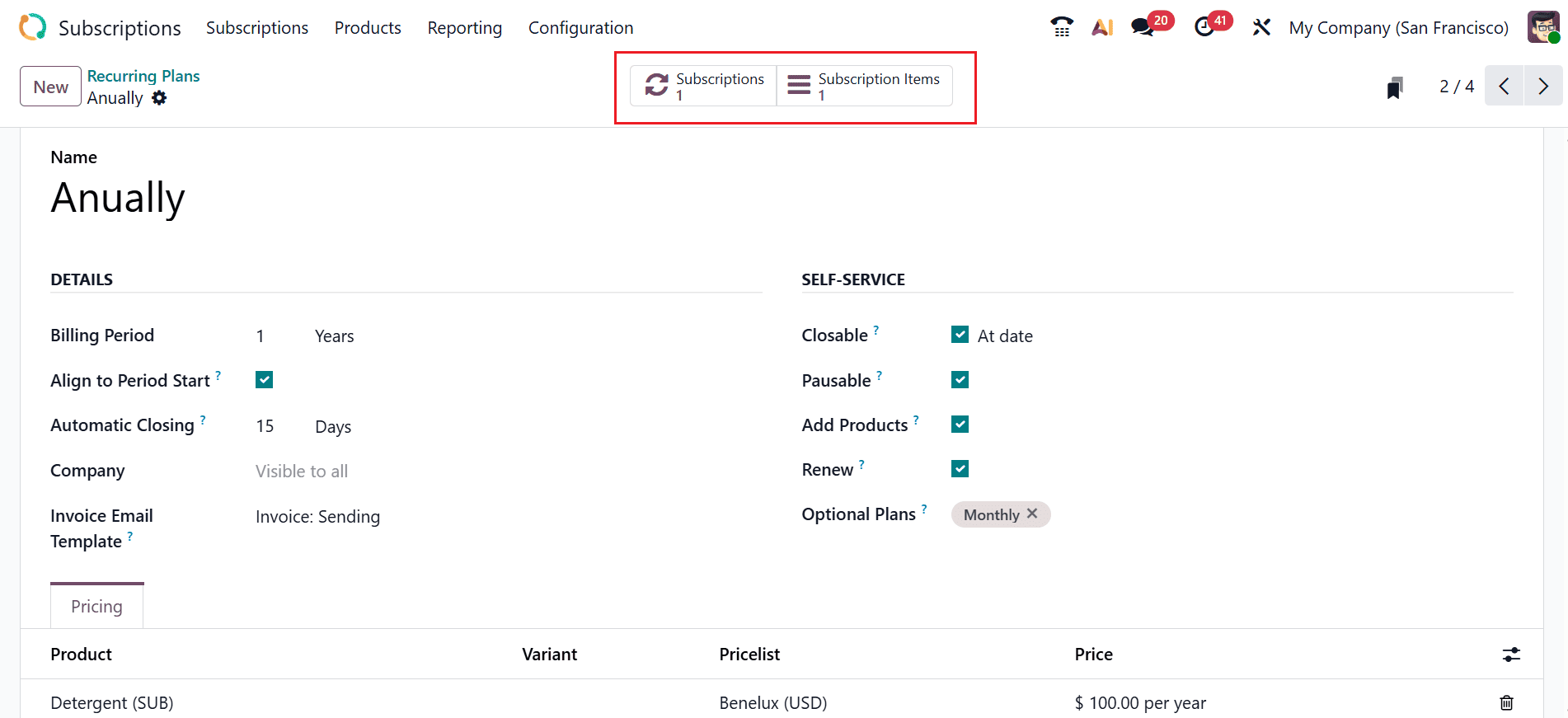Click the bookmark icon near the pager
Image resolution: width=1568 pixels, height=718 pixels.
(x=1395, y=87)
